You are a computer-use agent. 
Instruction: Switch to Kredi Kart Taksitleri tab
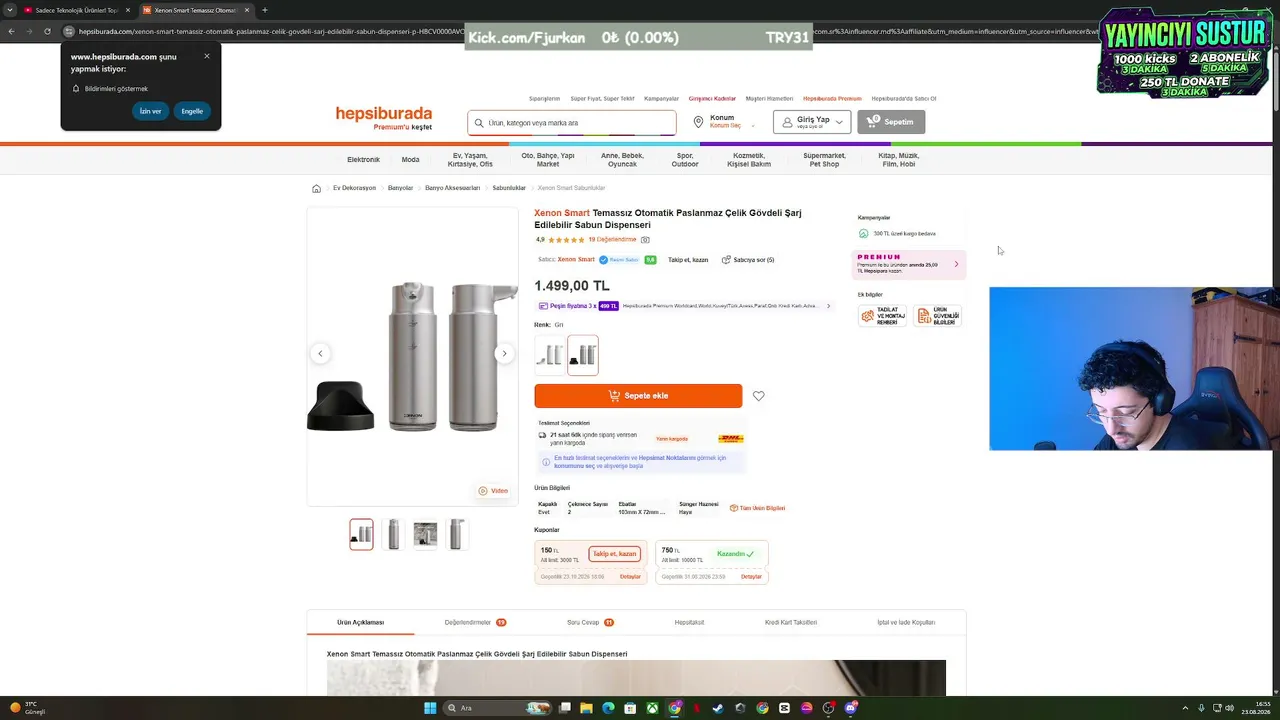click(791, 622)
